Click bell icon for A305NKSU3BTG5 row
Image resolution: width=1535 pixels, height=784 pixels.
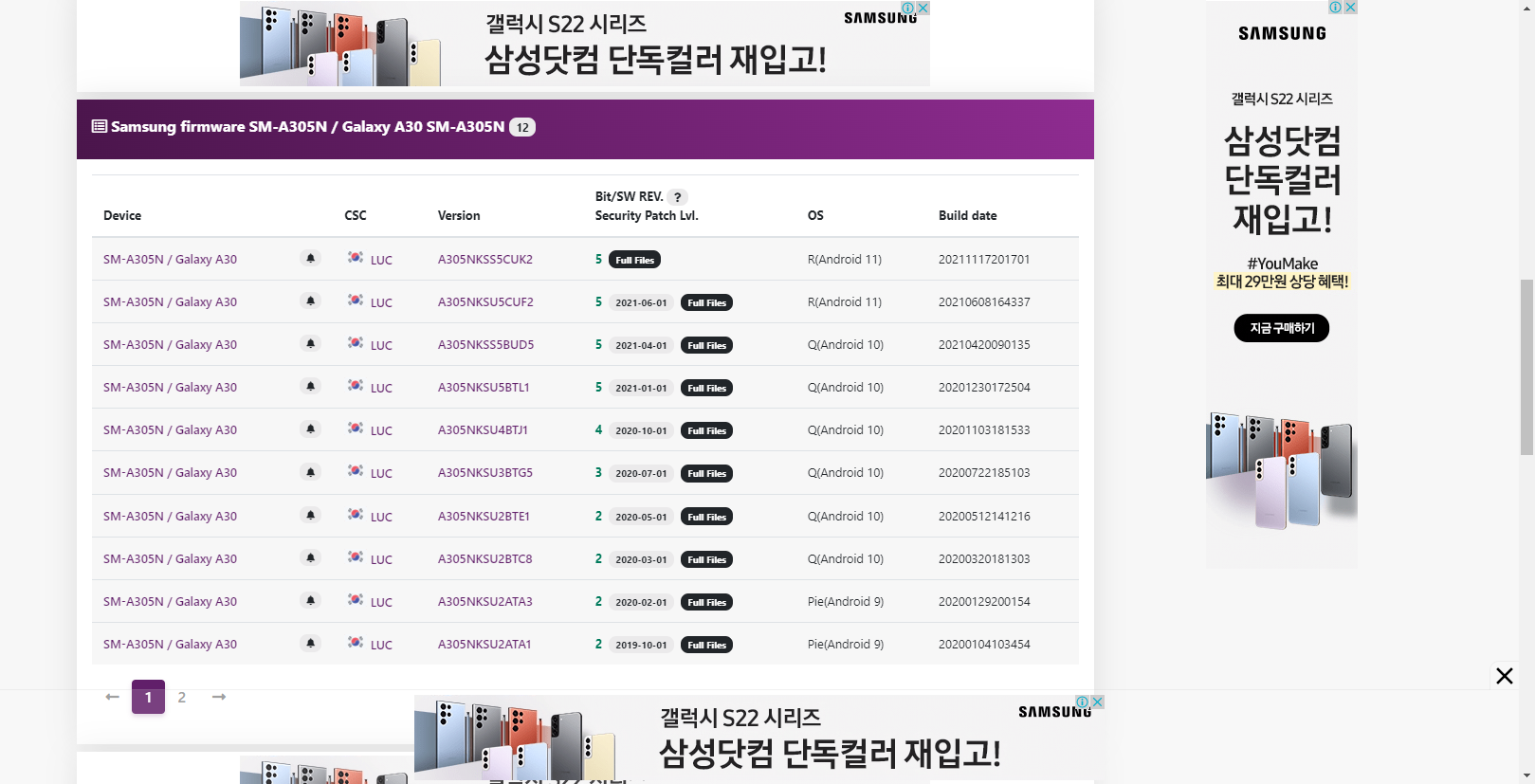click(310, 471)
